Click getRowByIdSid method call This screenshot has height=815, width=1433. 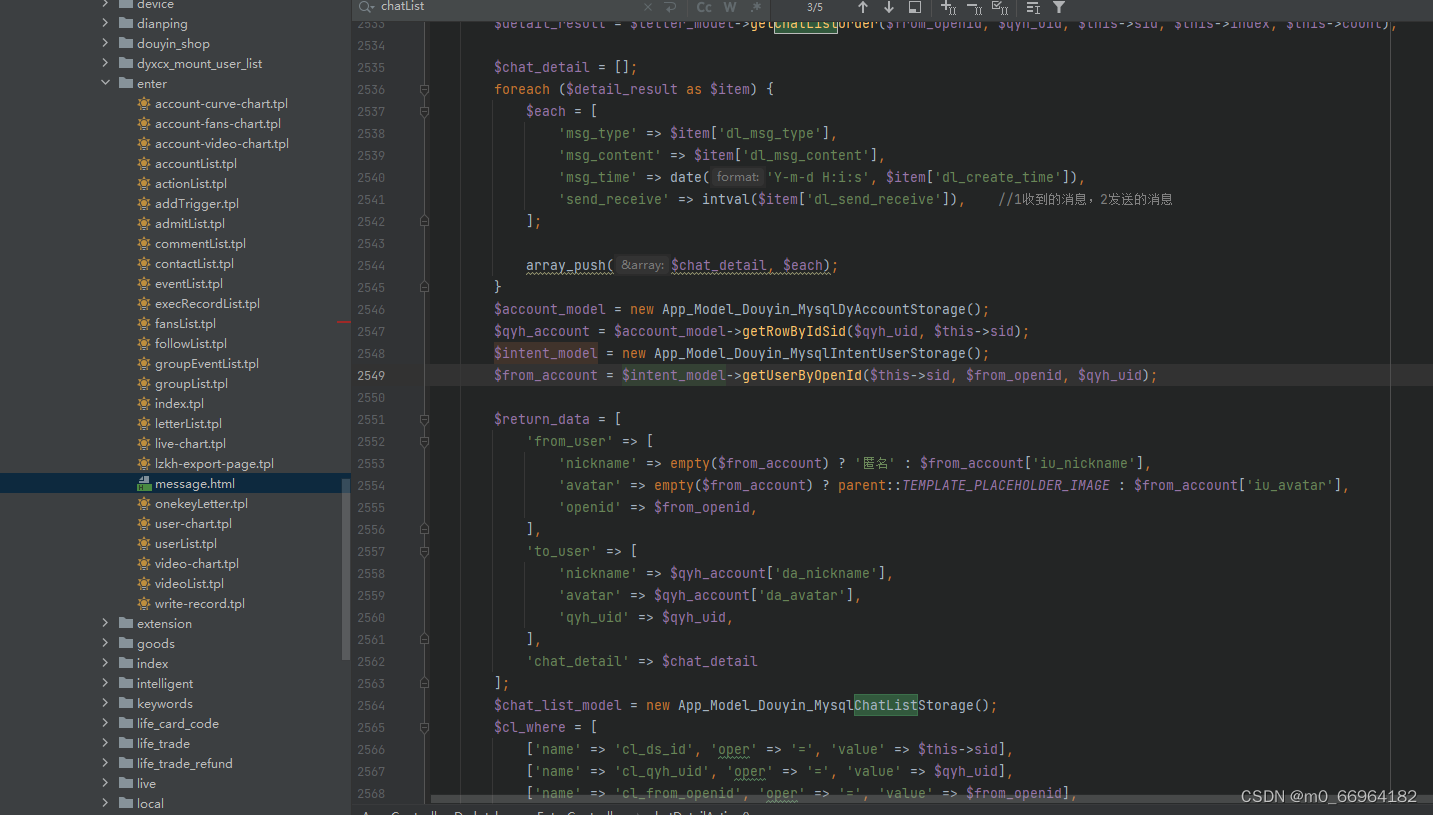pos(794,332)
